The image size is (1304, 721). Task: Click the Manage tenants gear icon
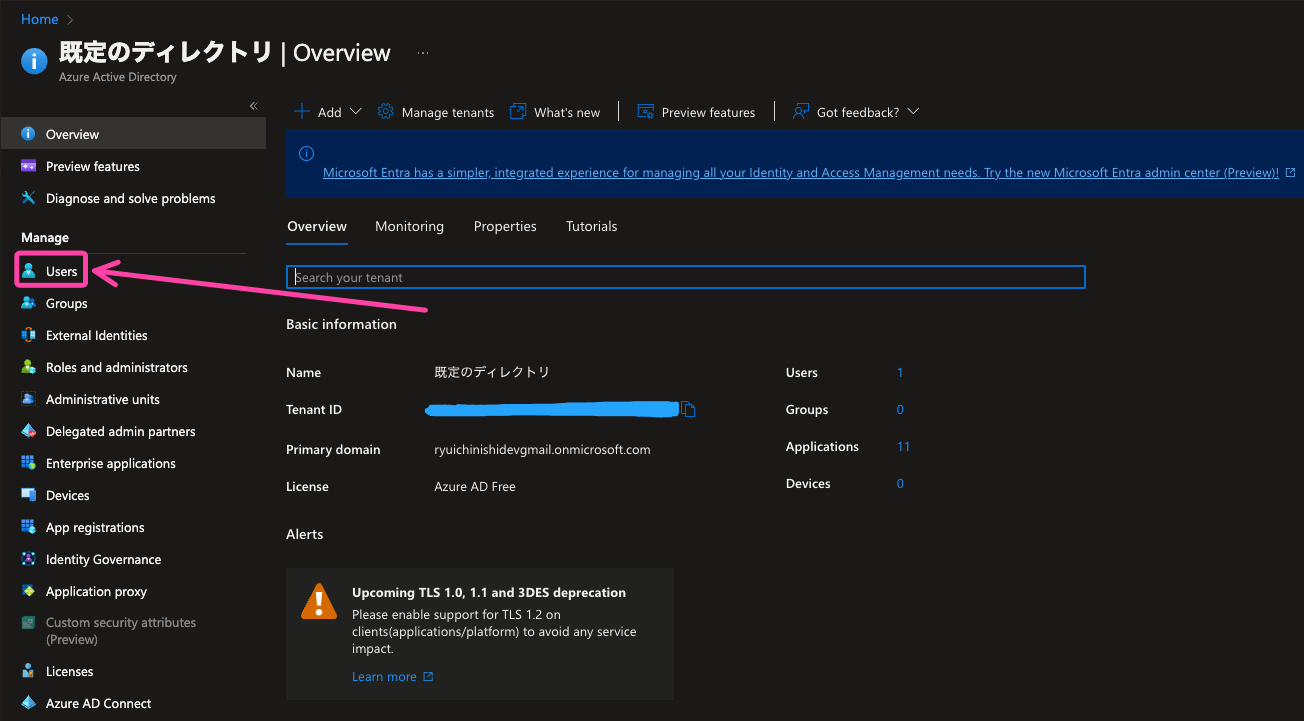pyautogui.click(x=385, y=111)
